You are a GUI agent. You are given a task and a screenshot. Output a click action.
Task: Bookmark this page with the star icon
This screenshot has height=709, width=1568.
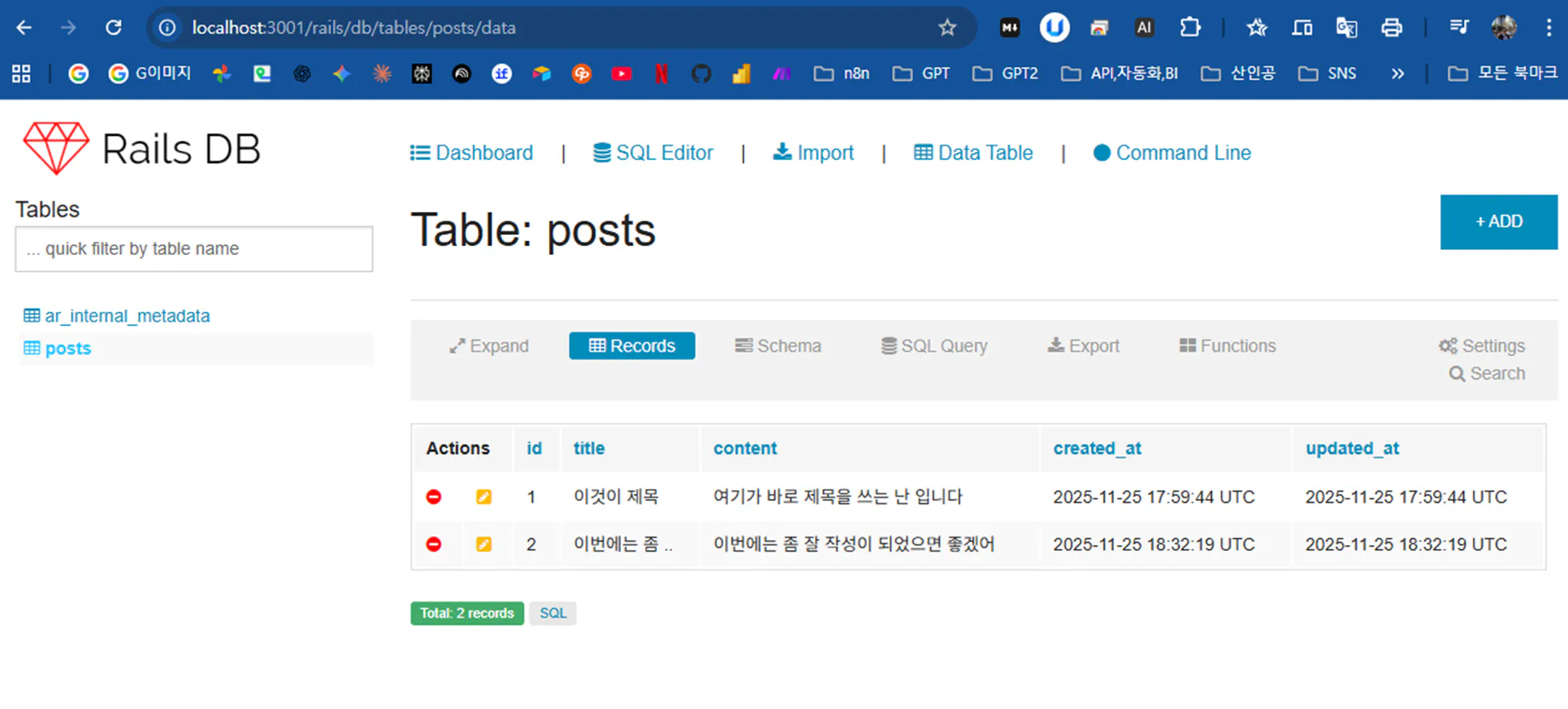click(947, 28)
